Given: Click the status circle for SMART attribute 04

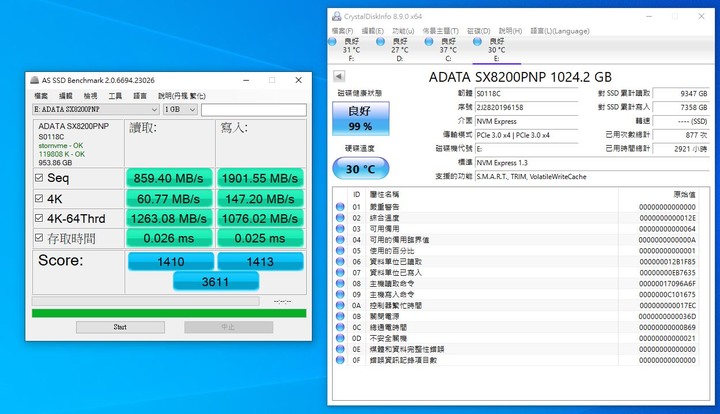Looking at the screenshot, I should [x=340, y=240].
